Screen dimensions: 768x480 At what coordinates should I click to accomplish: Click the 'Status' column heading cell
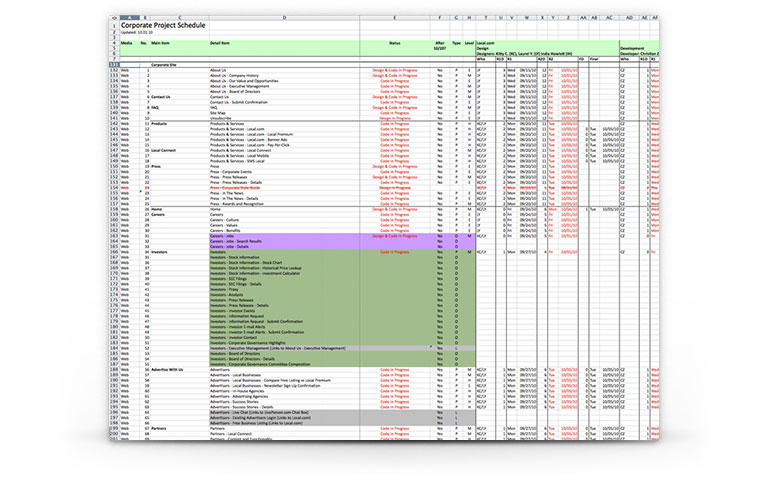[394, 43]
